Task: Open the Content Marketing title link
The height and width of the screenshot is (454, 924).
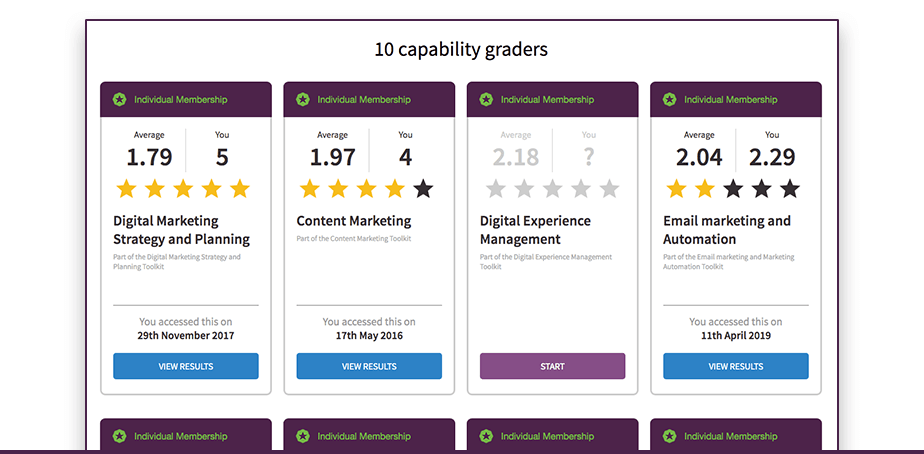Action: 354,221
